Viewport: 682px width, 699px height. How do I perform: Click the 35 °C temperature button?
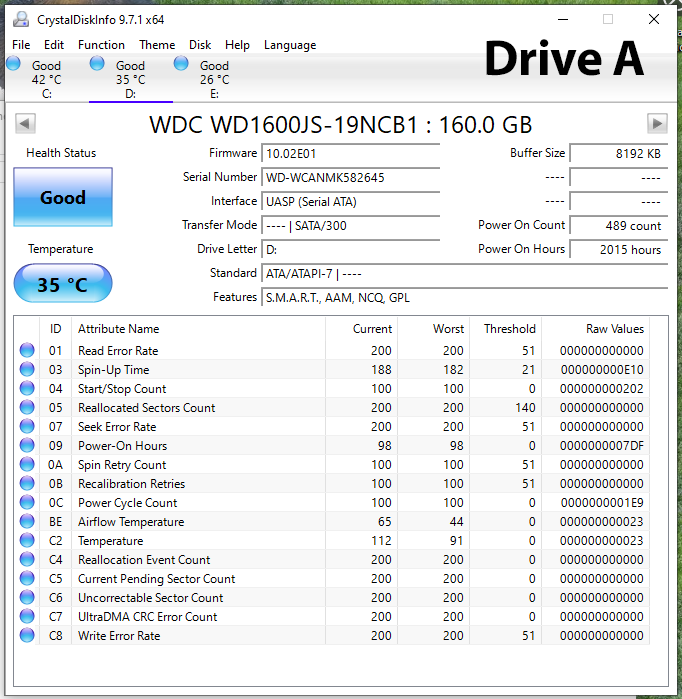pyautogui.click(x=63, y=284)
